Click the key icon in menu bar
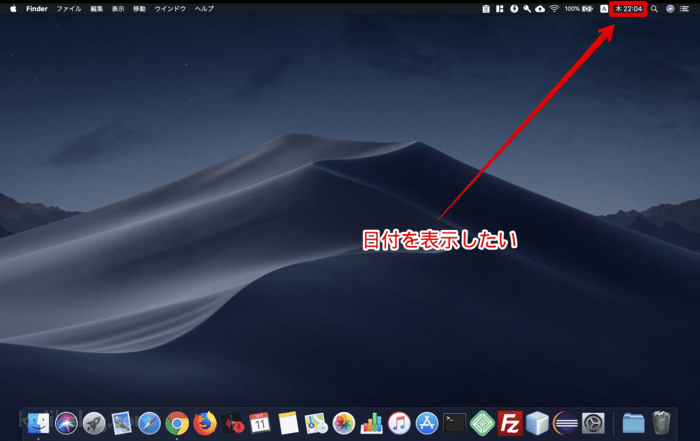Image resolution: width=700 pixels, height=441 pixels. point(527,8)
